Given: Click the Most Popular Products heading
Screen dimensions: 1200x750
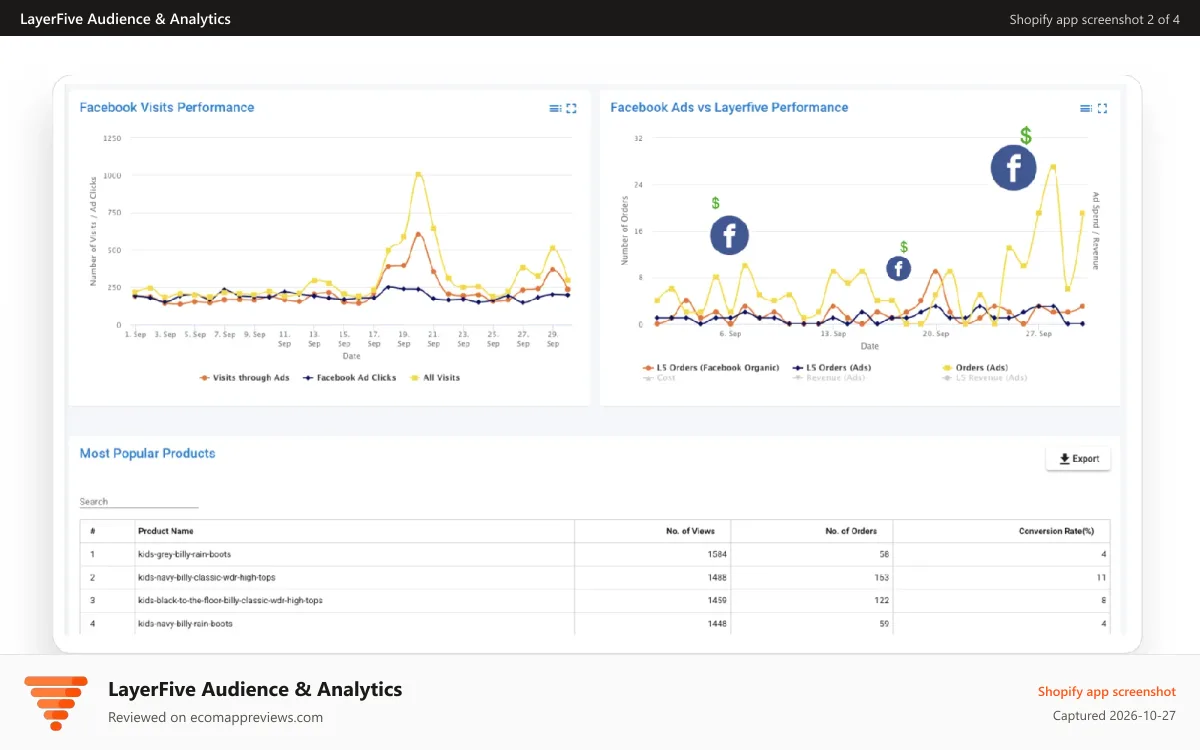Looking at the screenshot, I should 148,454.
